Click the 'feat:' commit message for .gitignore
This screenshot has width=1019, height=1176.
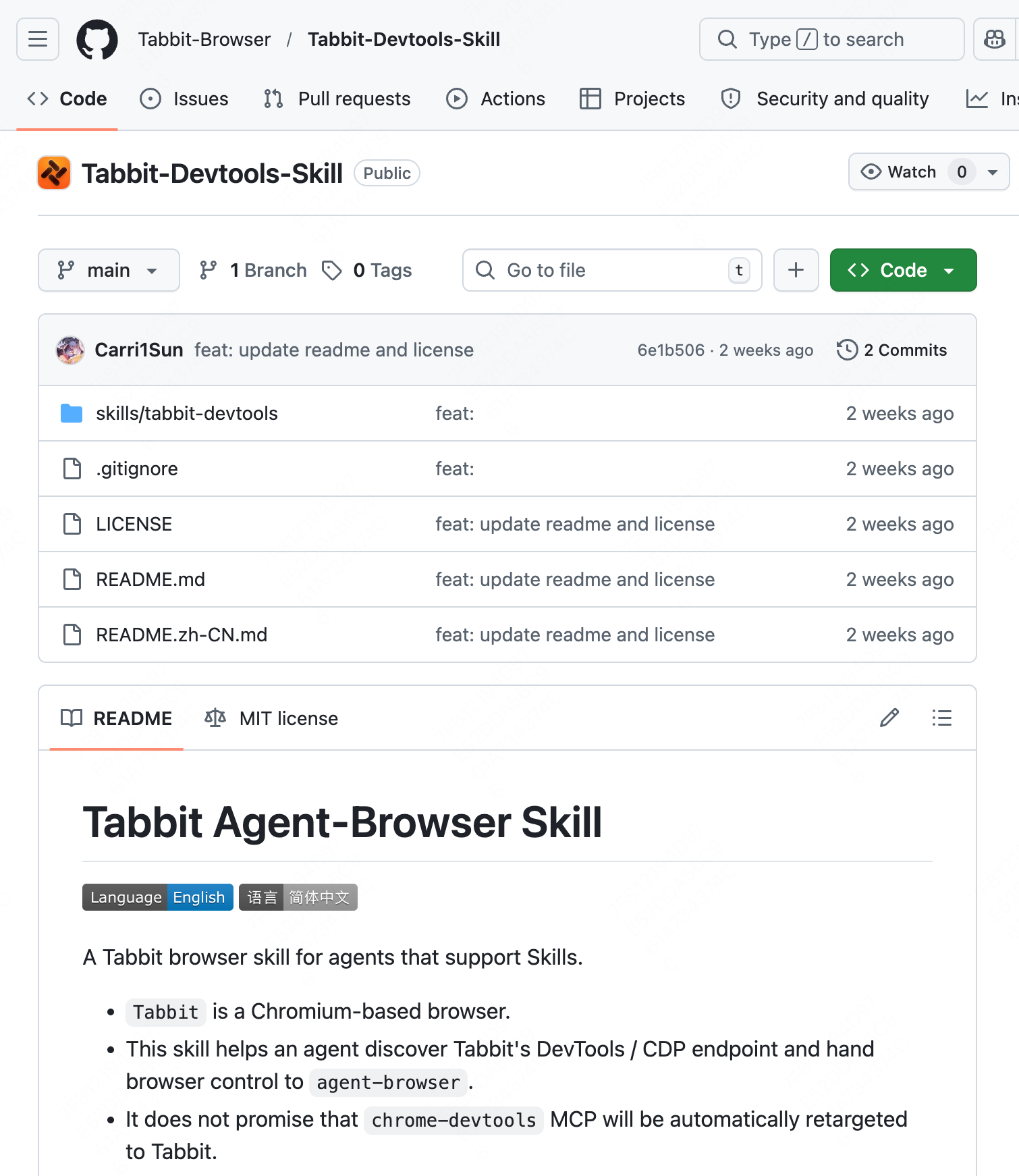[x=455, y=469]
